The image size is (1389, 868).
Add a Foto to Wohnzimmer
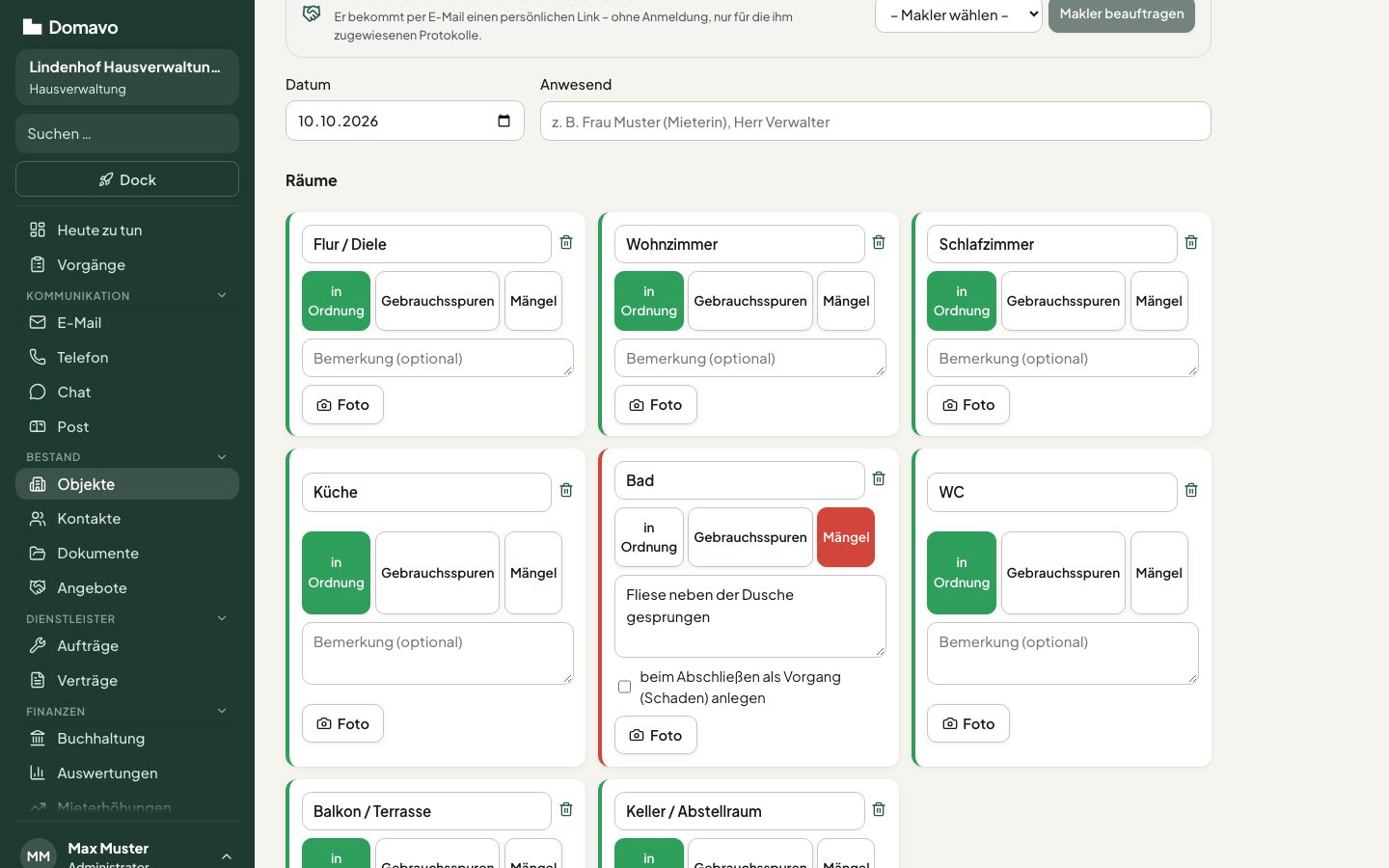tap(655, 405)
